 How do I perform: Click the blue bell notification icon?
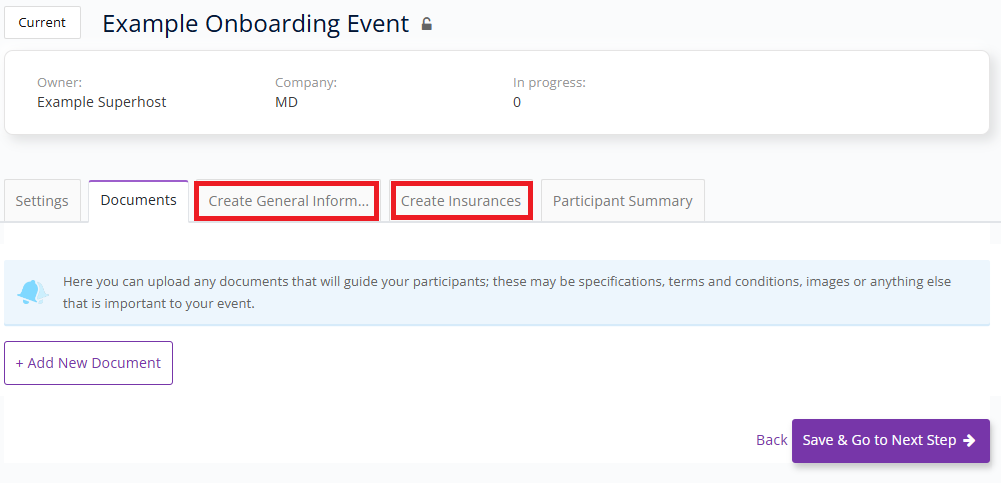(33, 292)
